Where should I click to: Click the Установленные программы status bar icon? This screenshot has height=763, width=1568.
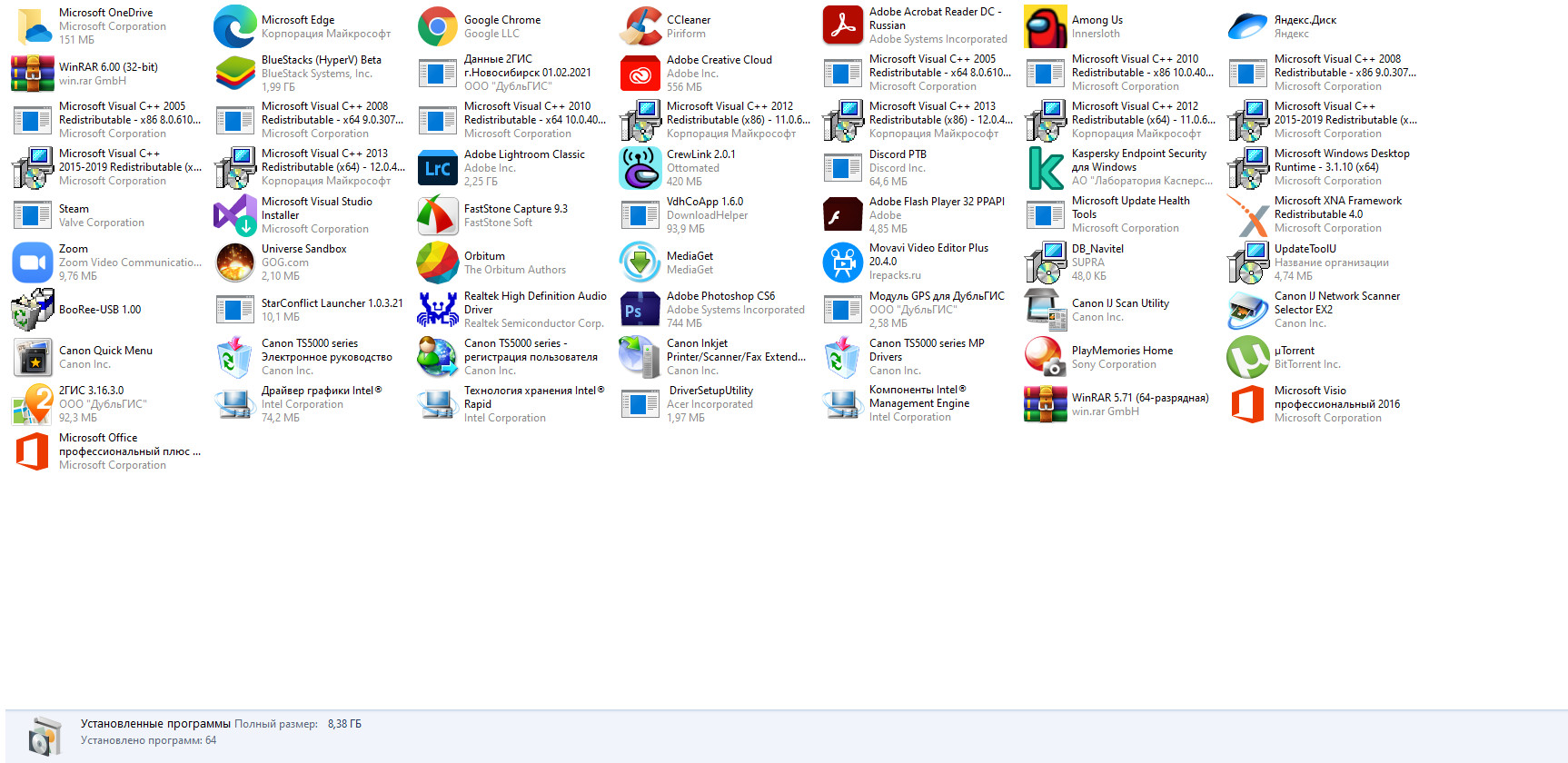pos(44,736)
